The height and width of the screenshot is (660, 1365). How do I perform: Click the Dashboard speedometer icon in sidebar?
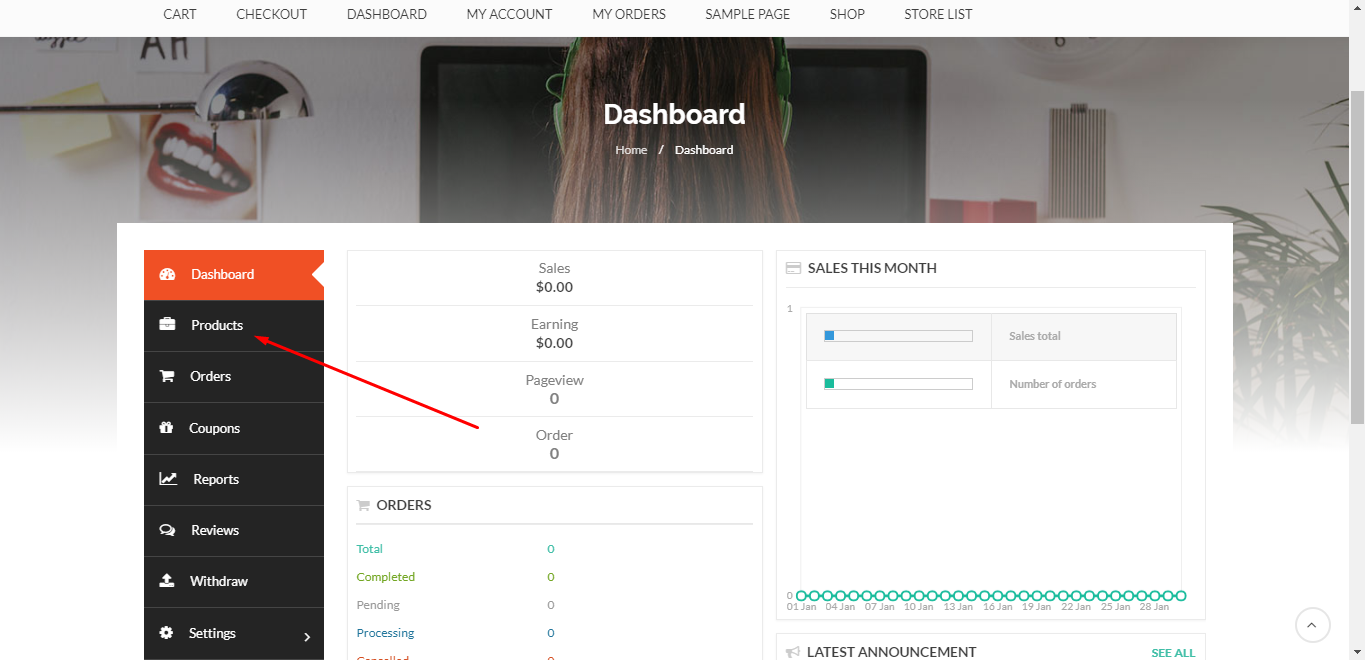point(167,274)
